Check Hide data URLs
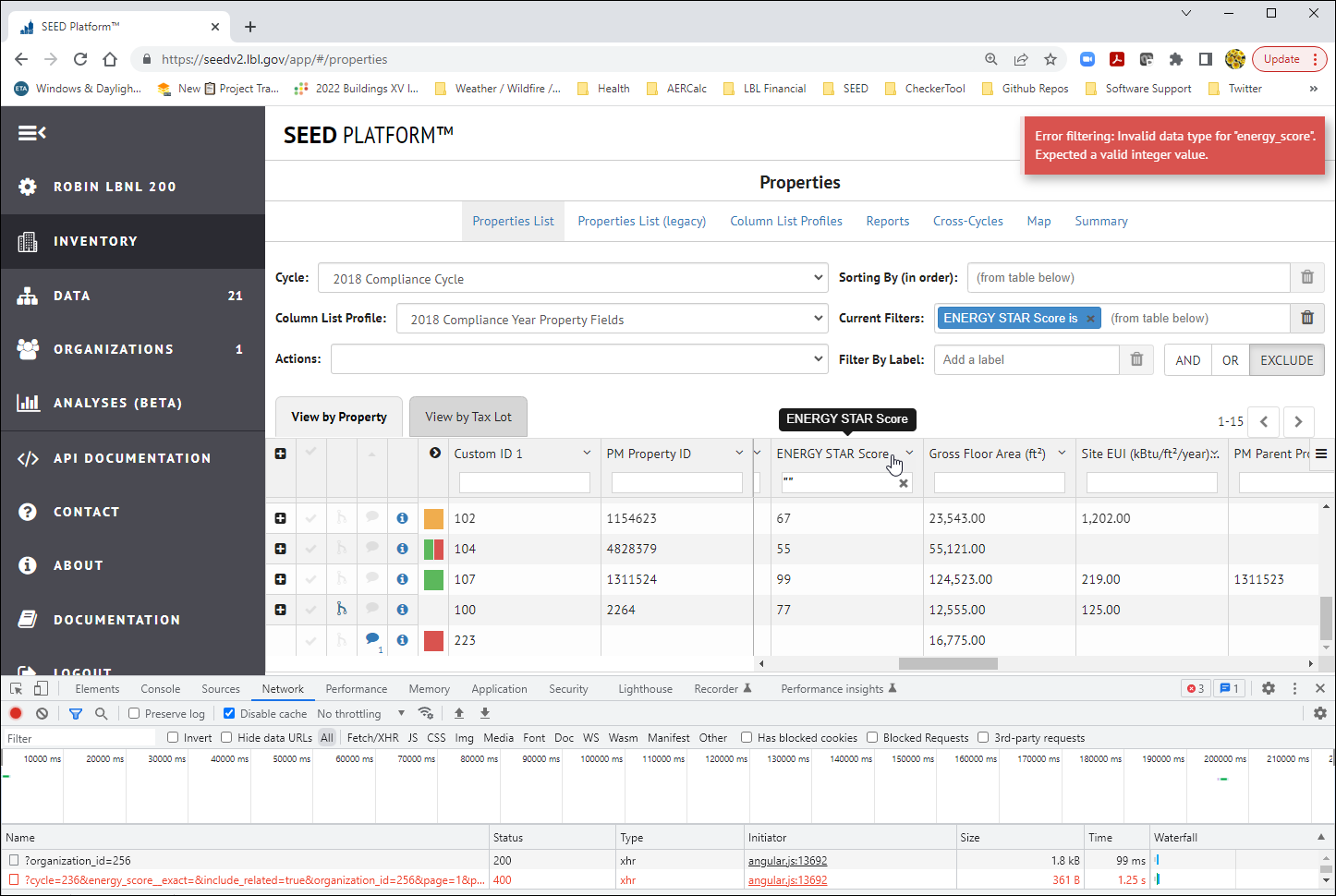1336x896 pixels. 226,737
